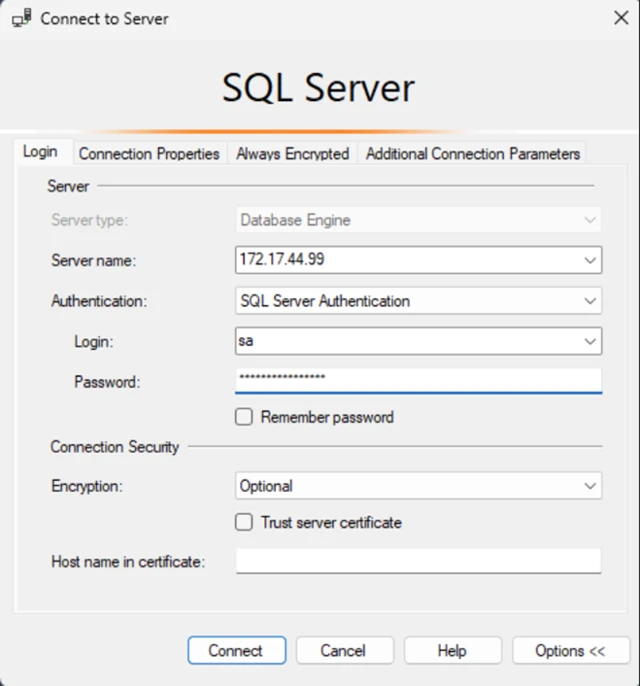Open the Authentication dropdown list
This screenshot has height=686, width=640.
[418, 300]
